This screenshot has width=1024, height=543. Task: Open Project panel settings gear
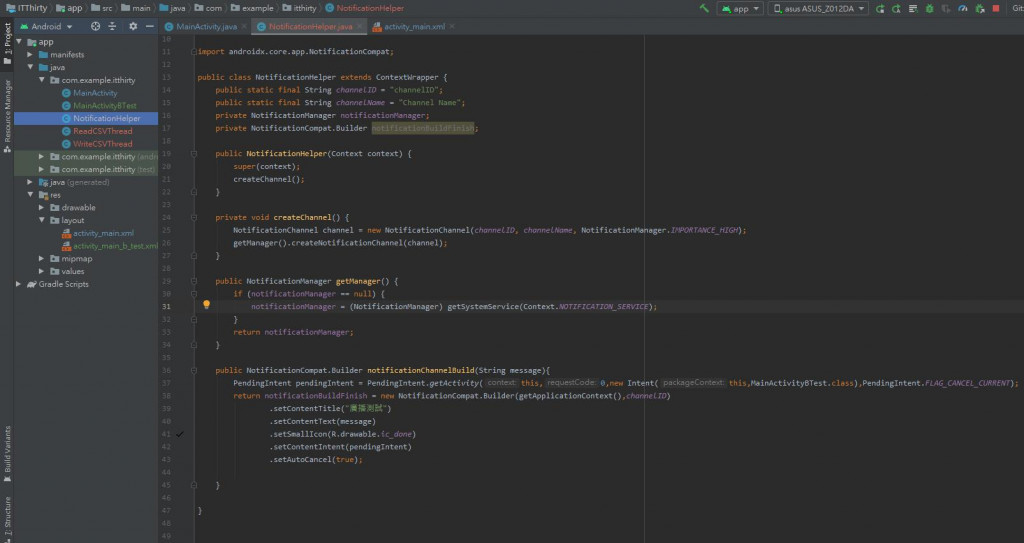(133, 27)
